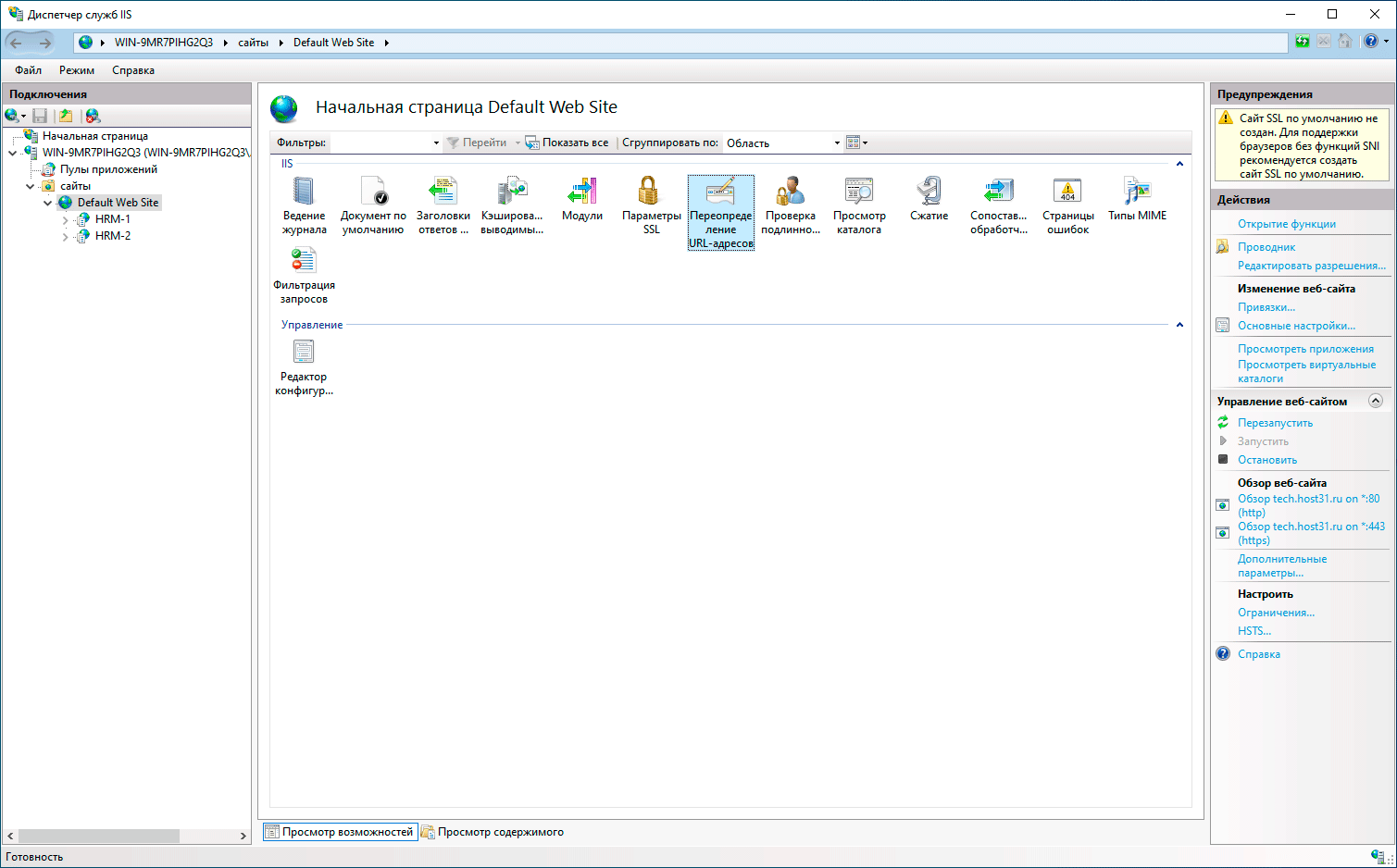Open Дополнительные параметры... link
Screen dimensions: 1397x868
click(x=1282, y=565)
